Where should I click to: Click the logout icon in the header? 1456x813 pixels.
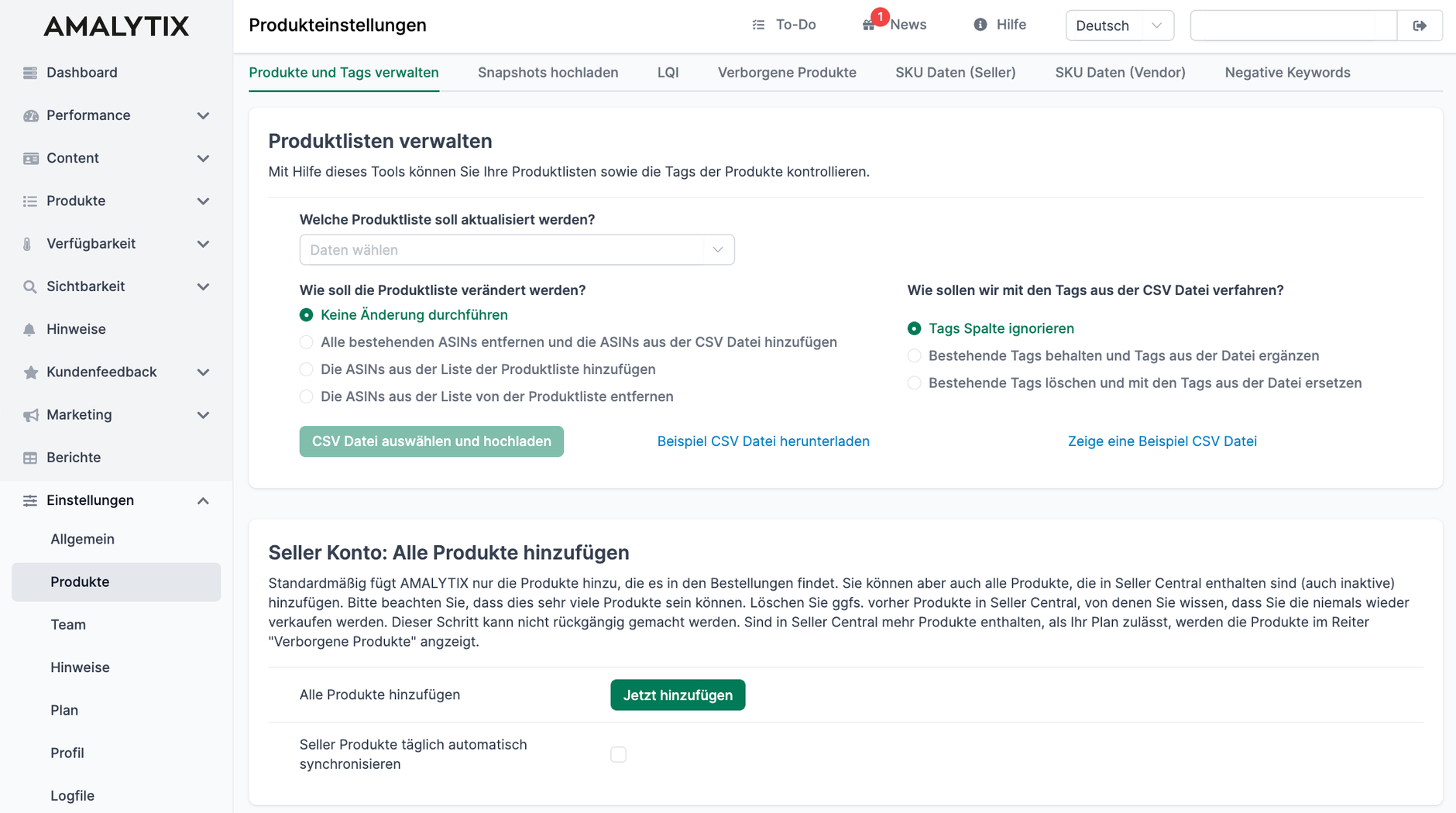tap(1420, 26)
